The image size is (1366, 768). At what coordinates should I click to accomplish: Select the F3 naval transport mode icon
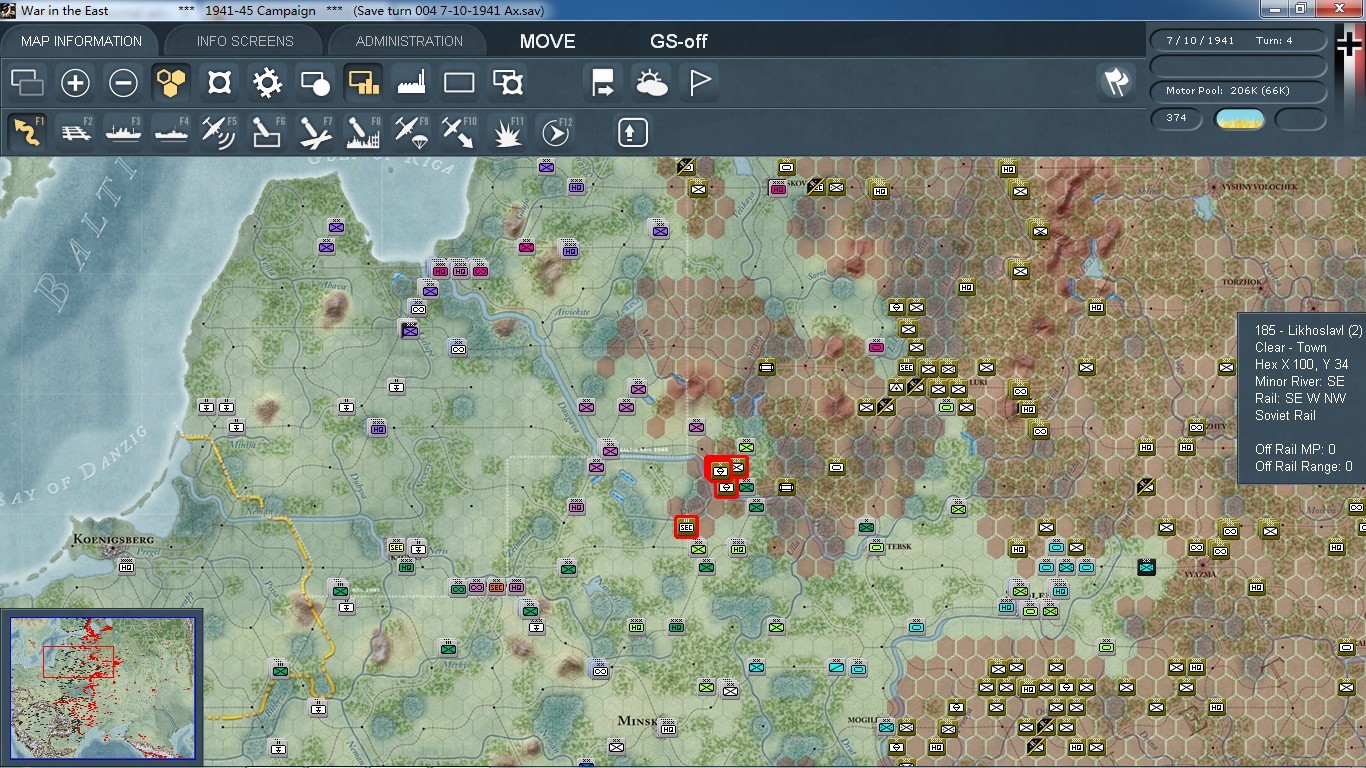point(123,132)
